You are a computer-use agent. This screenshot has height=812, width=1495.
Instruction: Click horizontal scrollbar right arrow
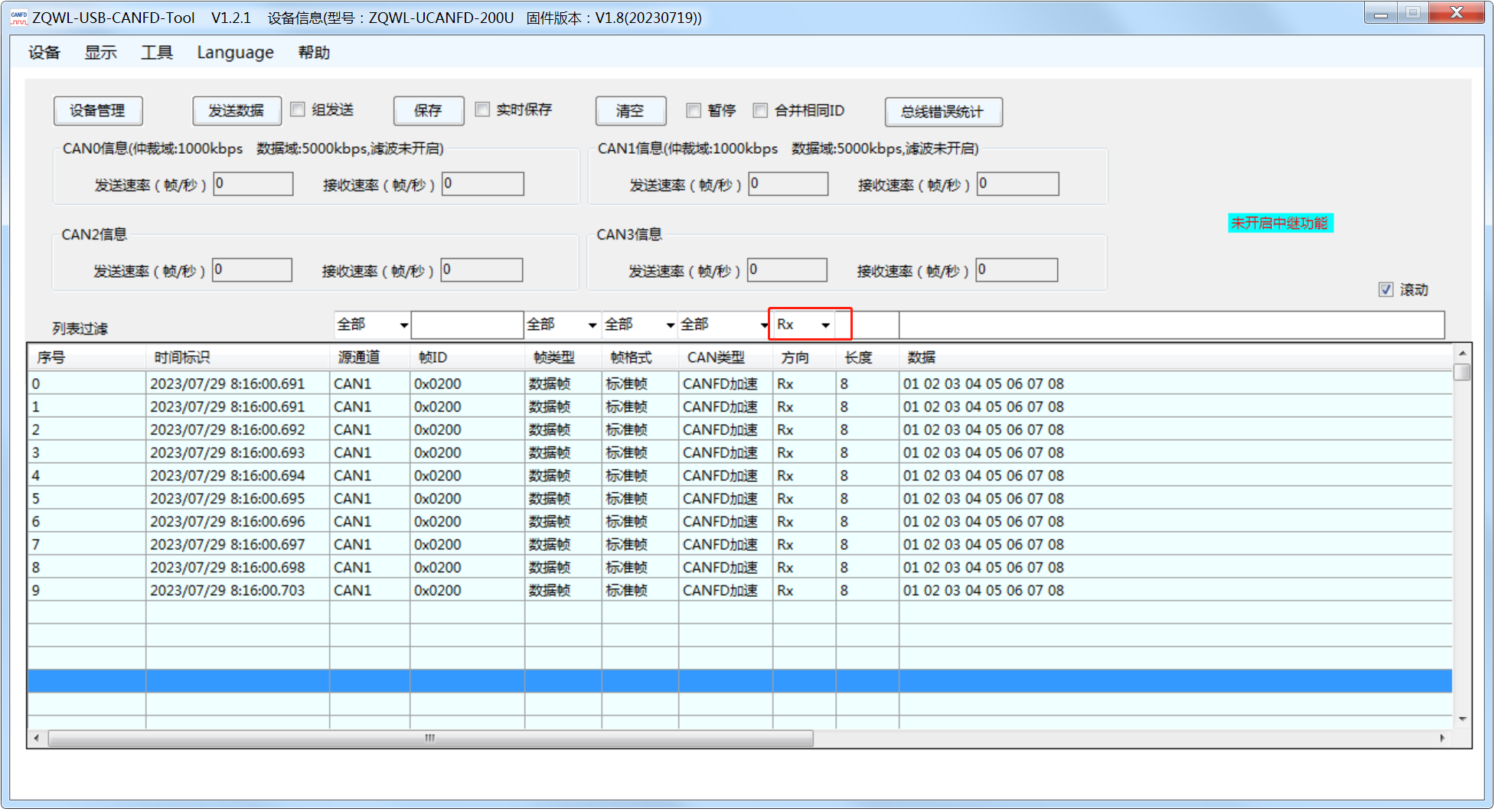click(x=1443, y=738)
